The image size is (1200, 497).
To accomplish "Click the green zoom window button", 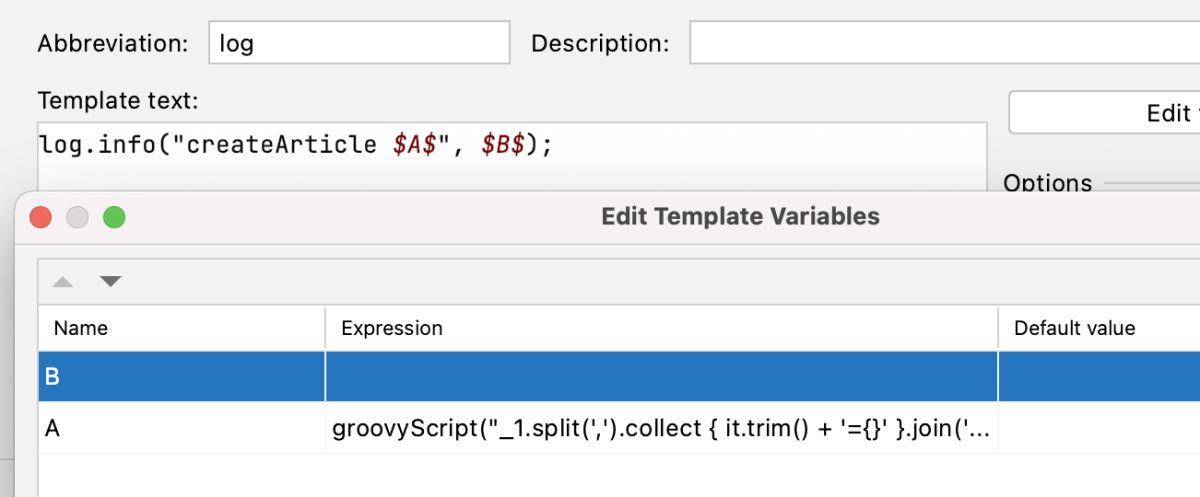I will [x=115, y=217].
